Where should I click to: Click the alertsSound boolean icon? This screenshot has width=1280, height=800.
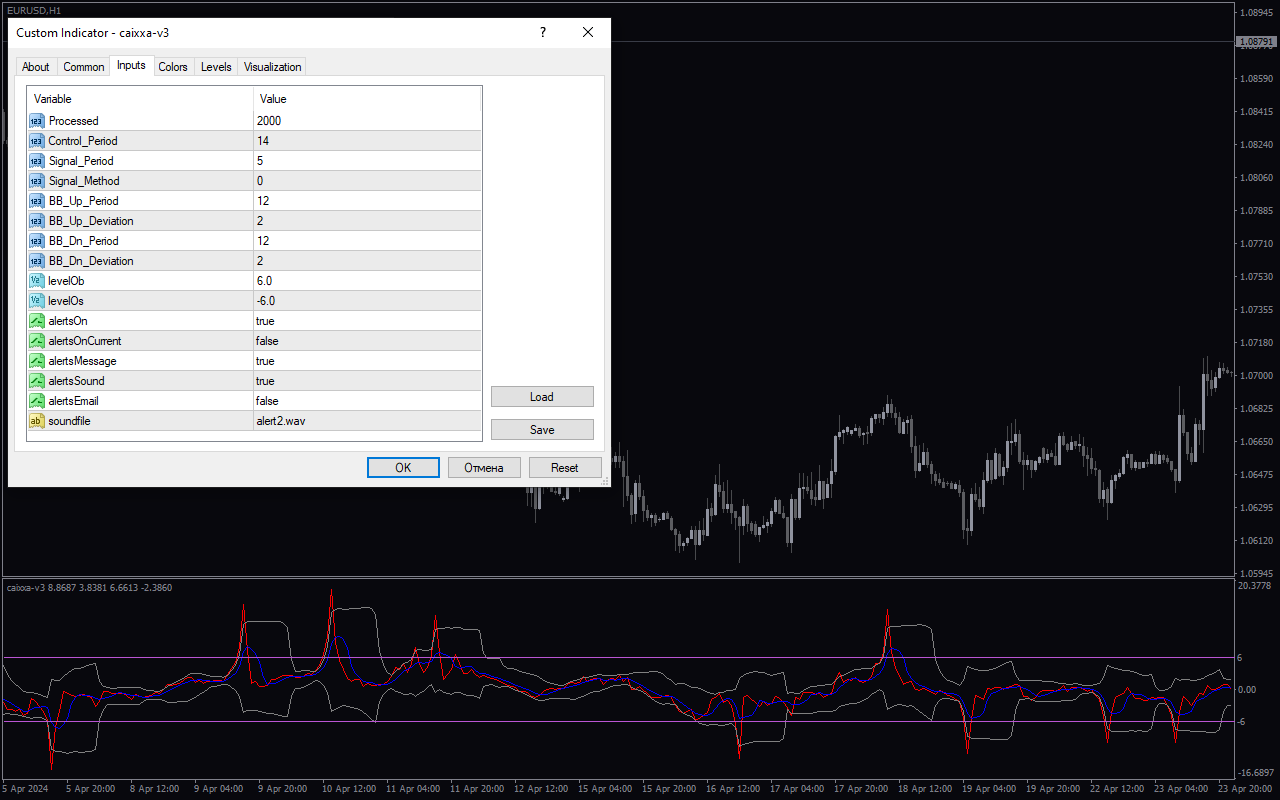click(x=37, y=381)
